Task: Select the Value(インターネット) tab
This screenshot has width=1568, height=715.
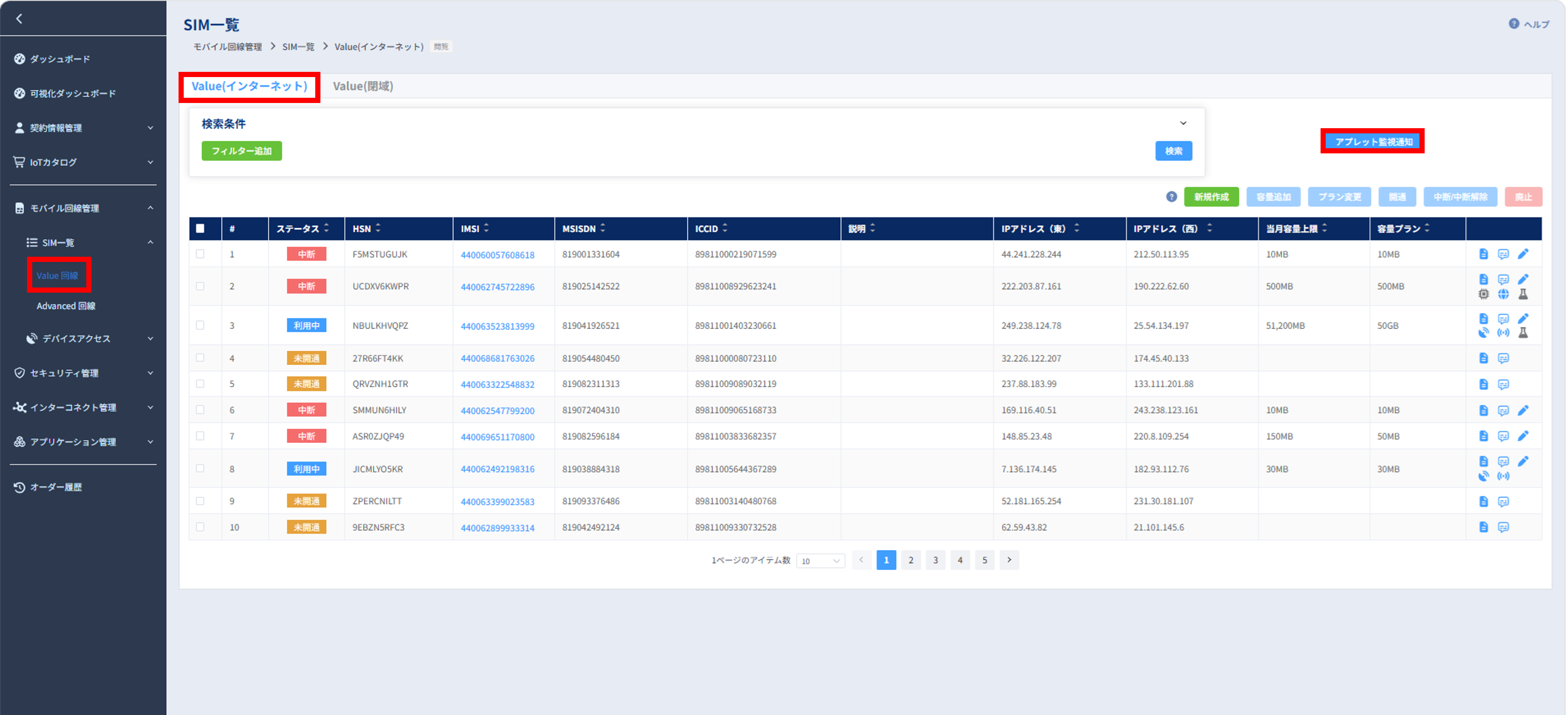Action: click(x=250, y=86)
